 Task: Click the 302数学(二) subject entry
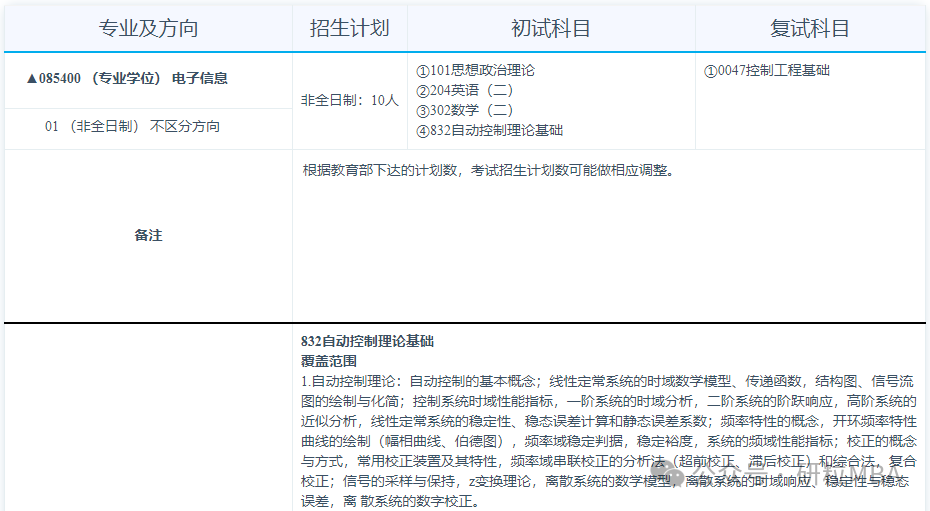465,111
